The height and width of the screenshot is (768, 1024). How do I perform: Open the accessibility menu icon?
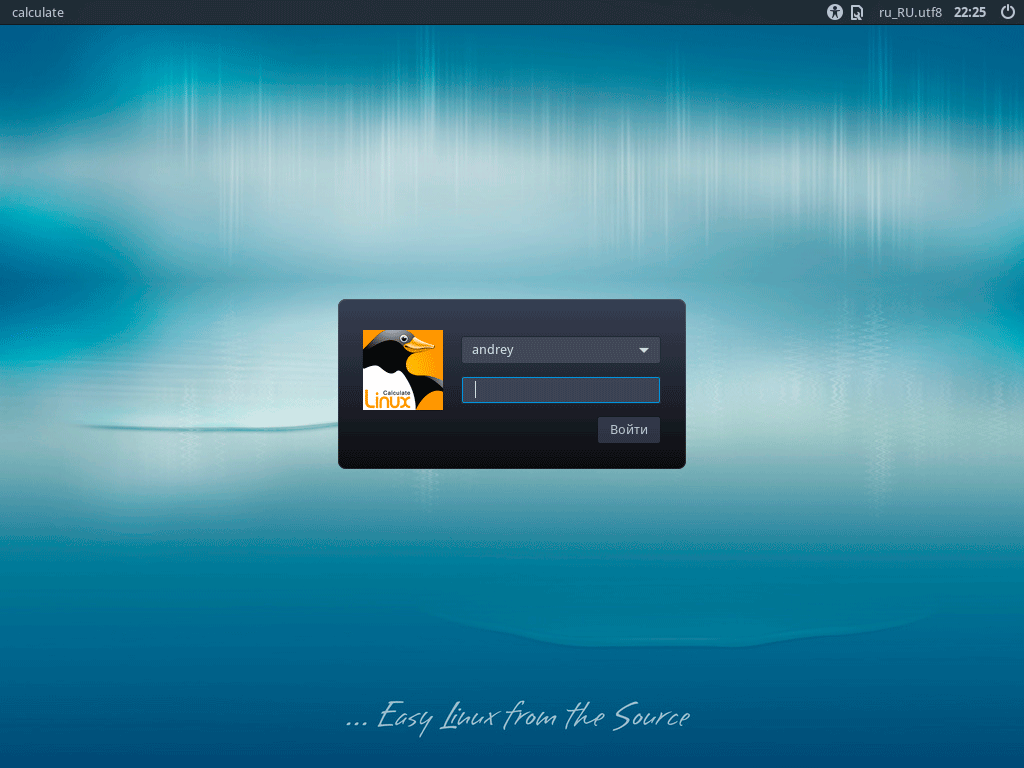point(835,12)
